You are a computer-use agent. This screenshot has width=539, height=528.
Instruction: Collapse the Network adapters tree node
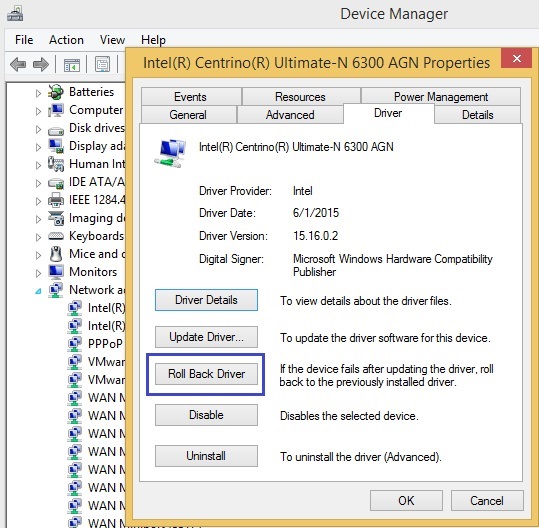click(x=38, y=291)
